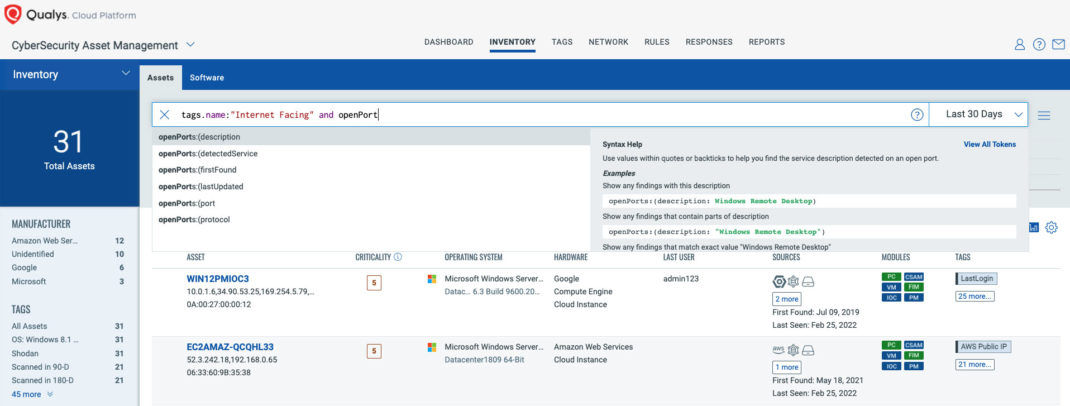
Task: Show 2 more sources for WIN12PMIOC3
Action: coord(787,299)
